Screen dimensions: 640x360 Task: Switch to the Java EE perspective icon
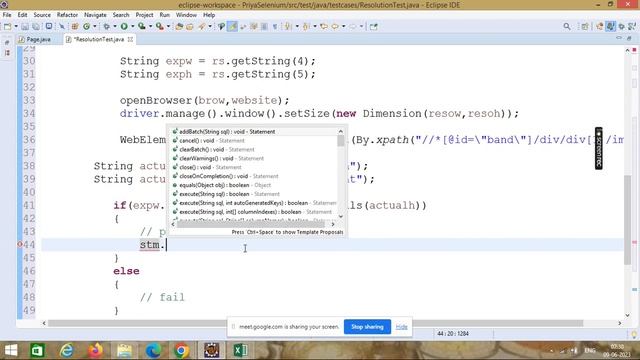coord(600,27)
